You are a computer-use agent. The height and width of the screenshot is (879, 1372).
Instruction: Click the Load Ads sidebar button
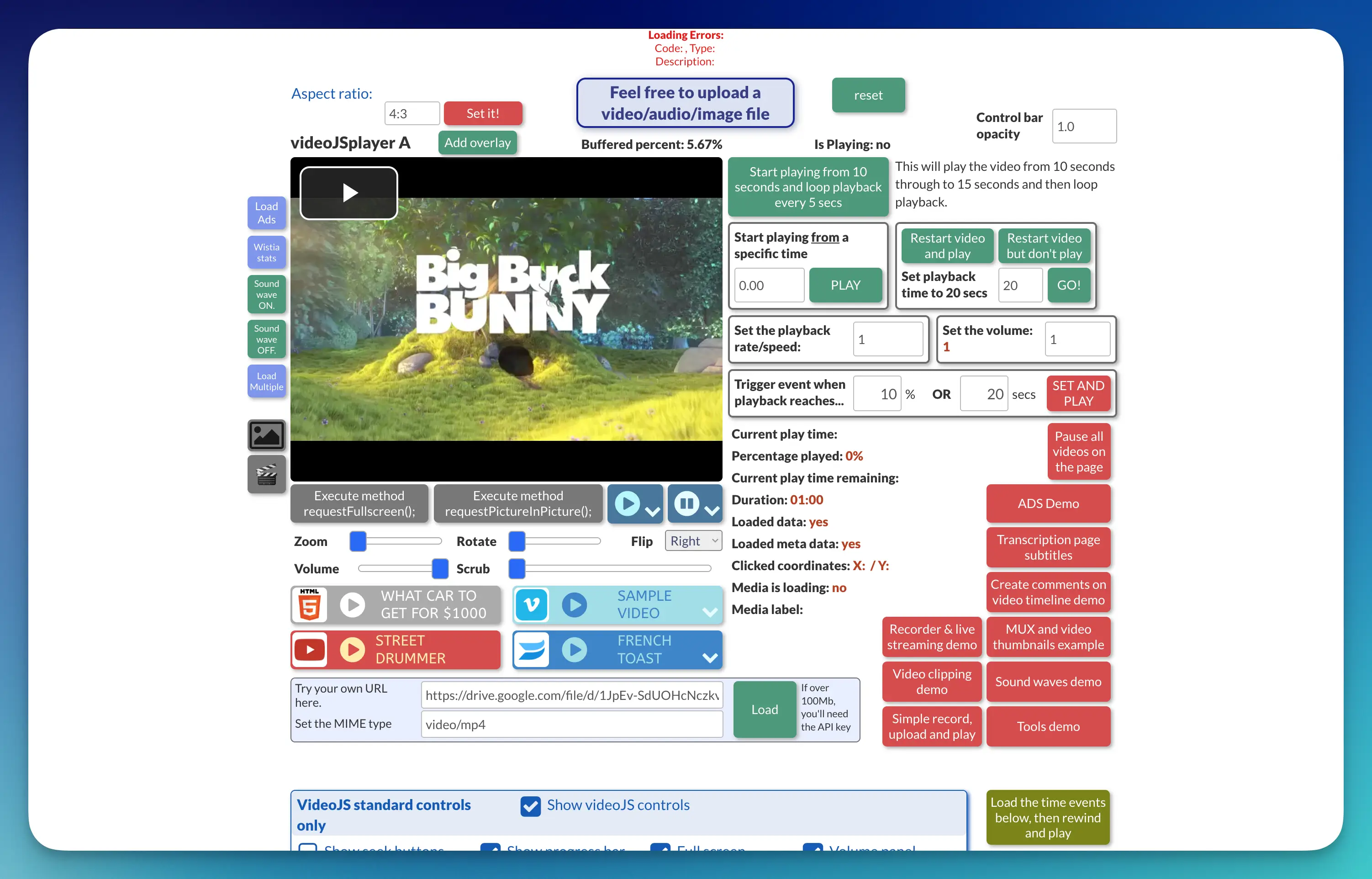(266, 213)
